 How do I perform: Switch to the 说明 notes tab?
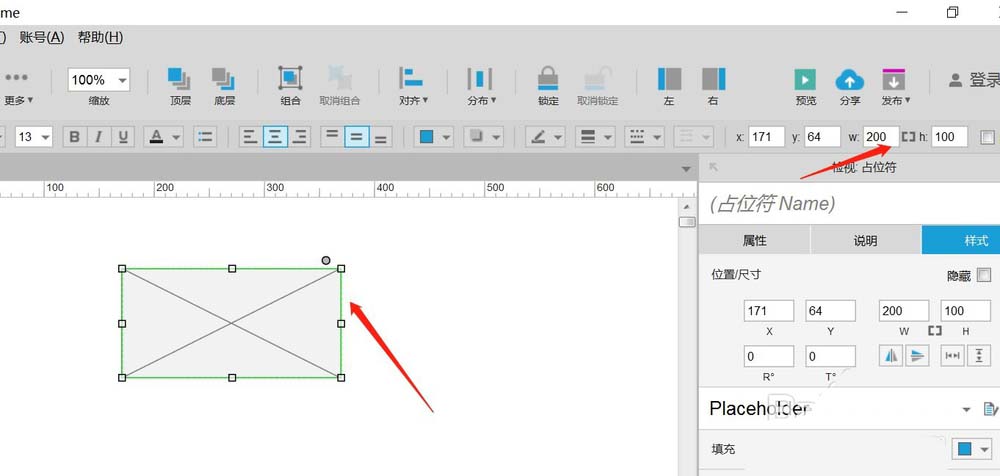pyautogui.click(x=865, y=240)
